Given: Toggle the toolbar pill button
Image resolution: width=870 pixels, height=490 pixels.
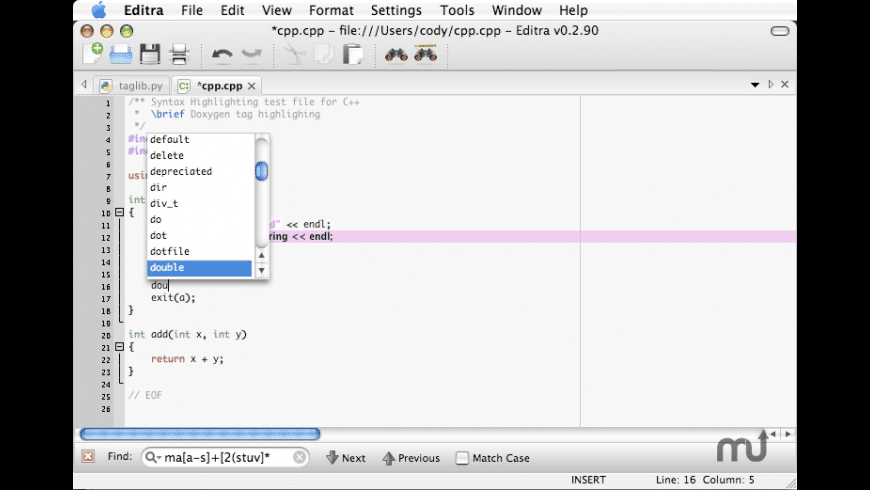Looking at the screenshot, I should [x=780, y=31].
